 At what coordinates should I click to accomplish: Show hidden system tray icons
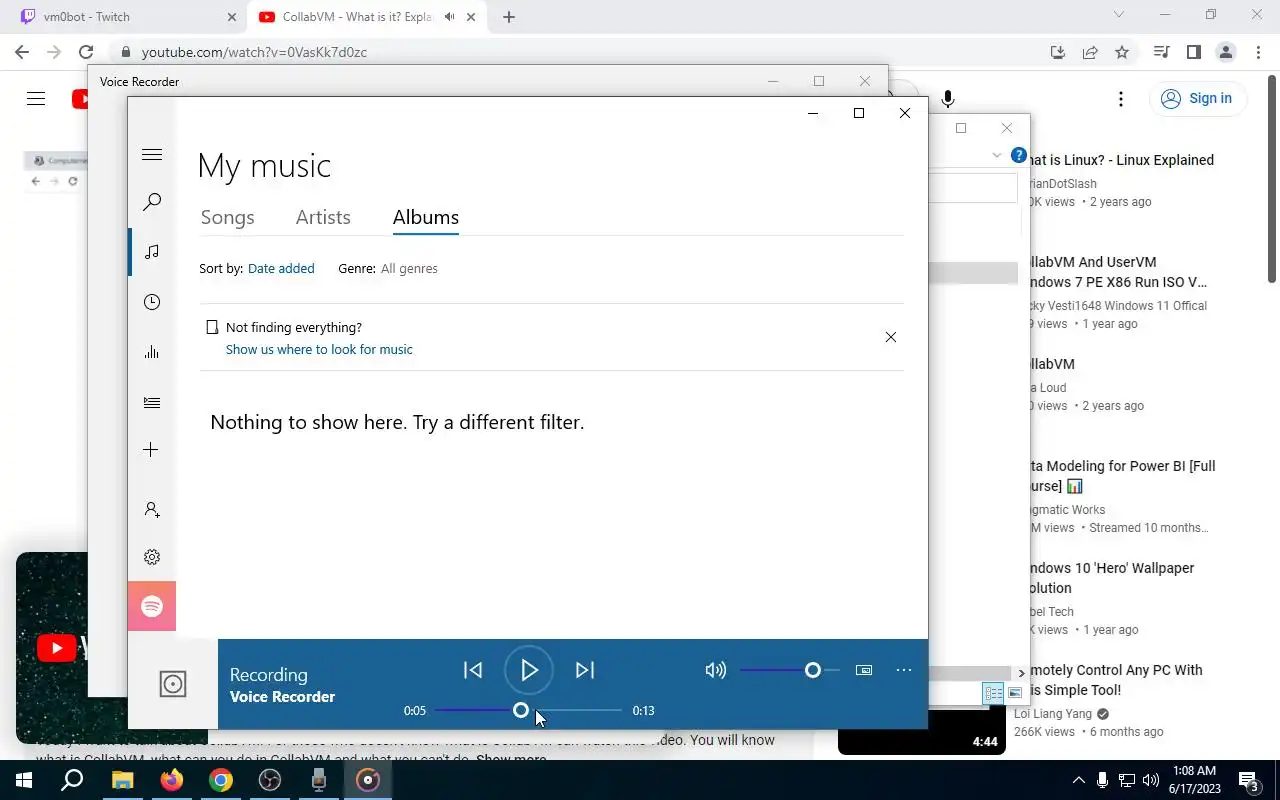pyautogui.click(x=1078, y=780)
